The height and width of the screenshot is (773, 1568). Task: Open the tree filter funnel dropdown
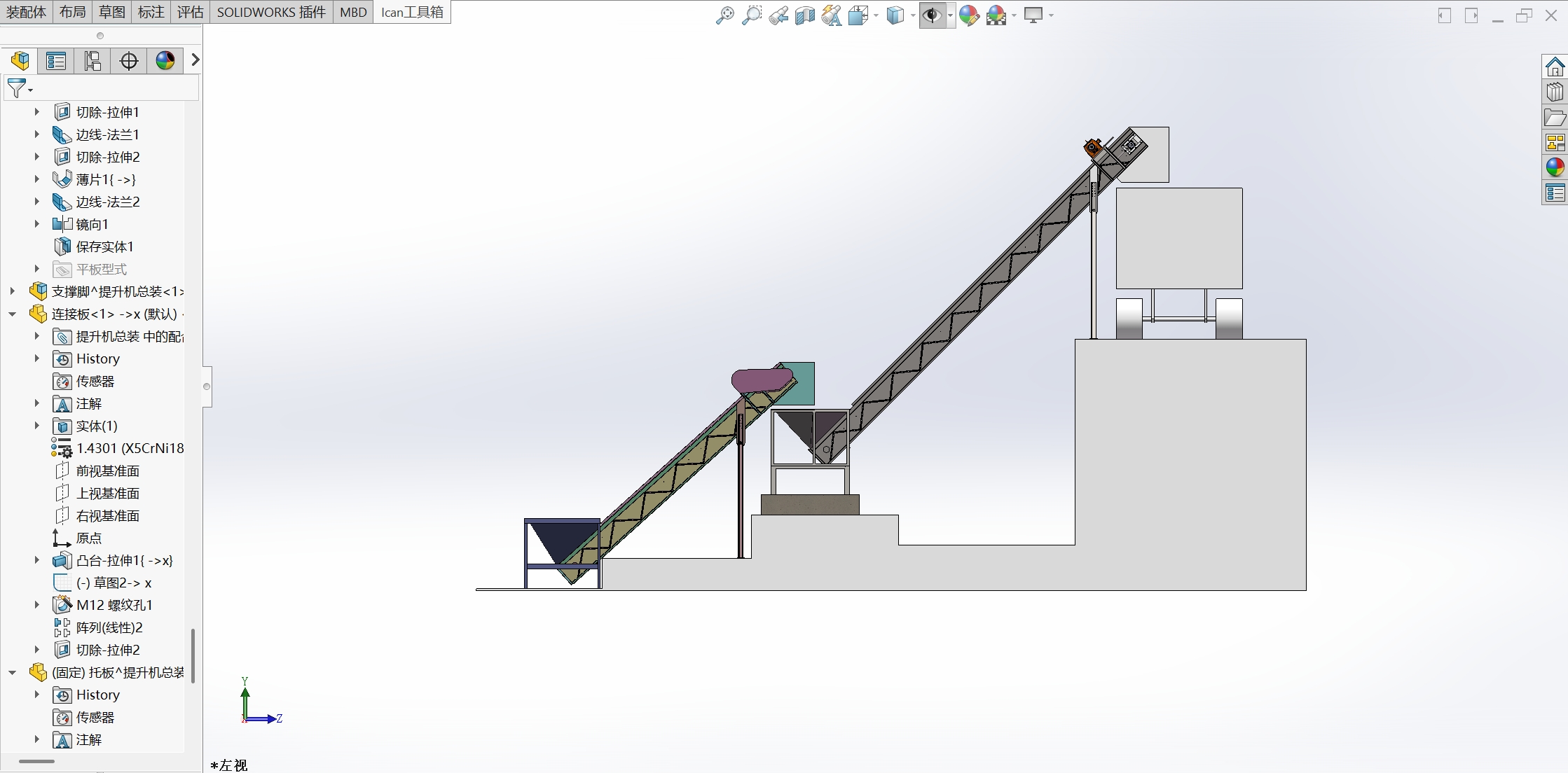(x=19, y=88)
